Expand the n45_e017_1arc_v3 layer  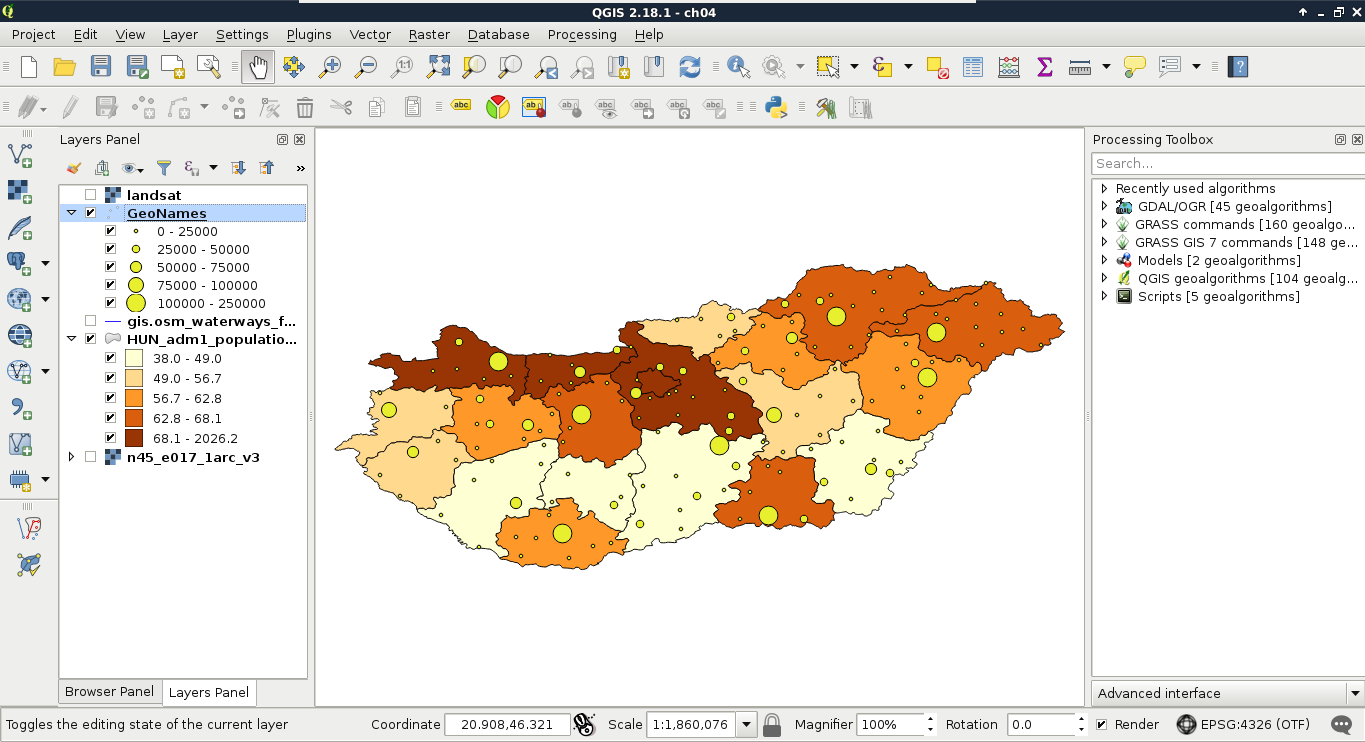(71, 457)
